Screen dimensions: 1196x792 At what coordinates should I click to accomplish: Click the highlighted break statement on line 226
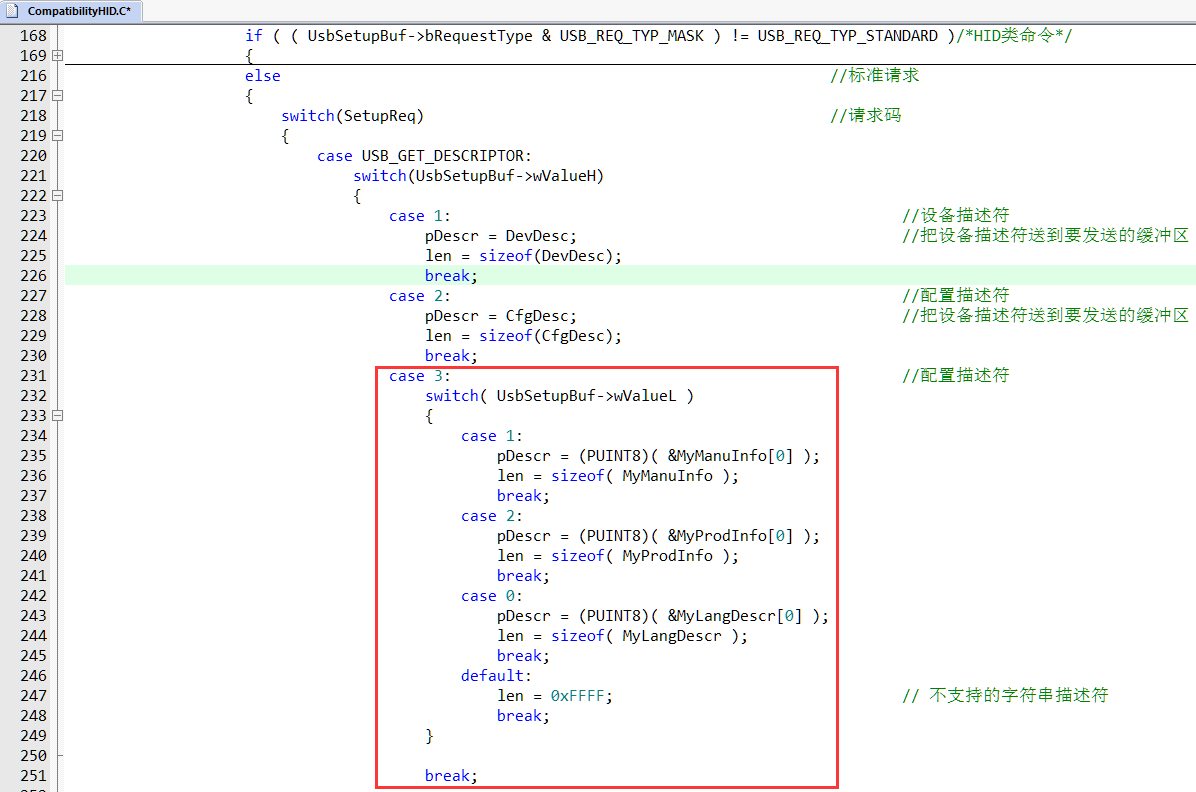(451, 276)
